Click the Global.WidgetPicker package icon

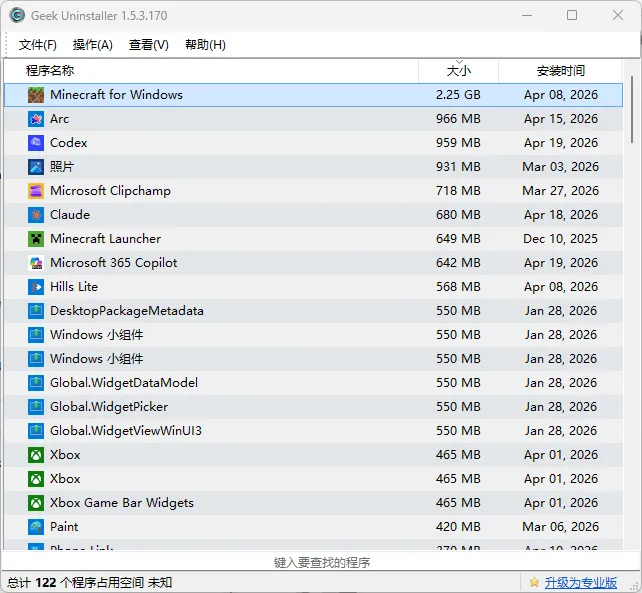point(36,407)
